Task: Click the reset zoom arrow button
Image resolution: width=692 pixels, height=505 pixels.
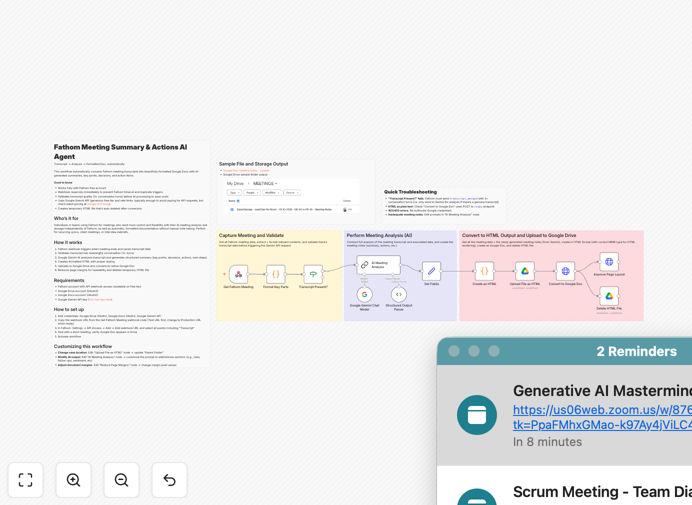Action: coord(169,480)
